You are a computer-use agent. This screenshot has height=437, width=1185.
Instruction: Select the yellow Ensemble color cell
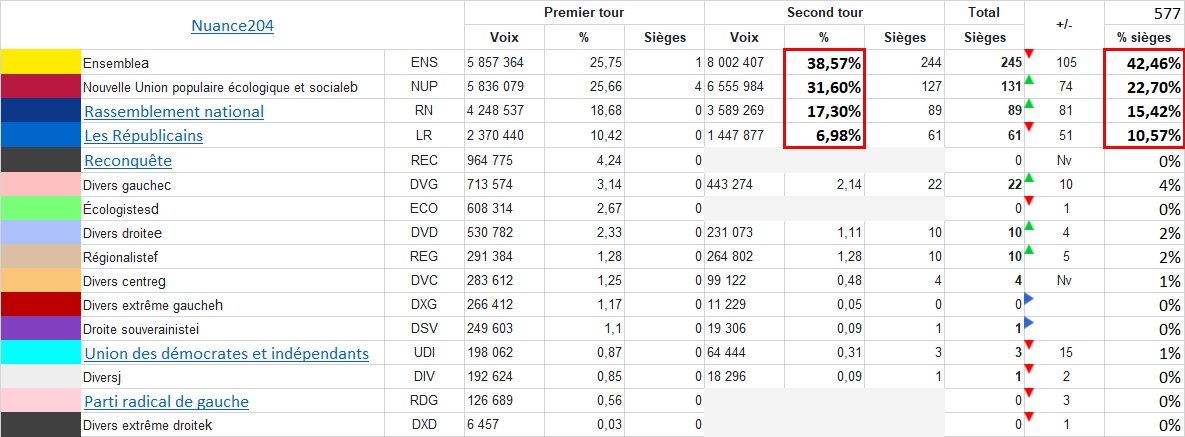click(x=41, y=62)
